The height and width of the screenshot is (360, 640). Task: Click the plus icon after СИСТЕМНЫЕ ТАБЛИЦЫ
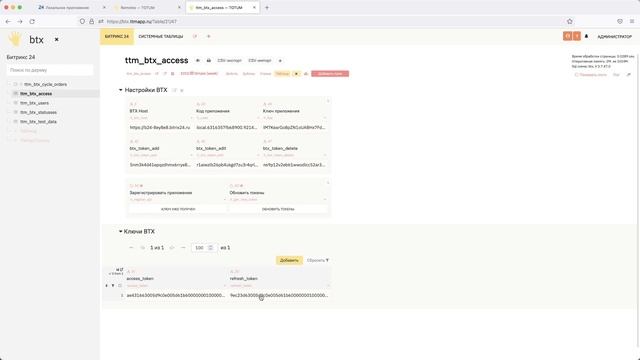point(209,36)
